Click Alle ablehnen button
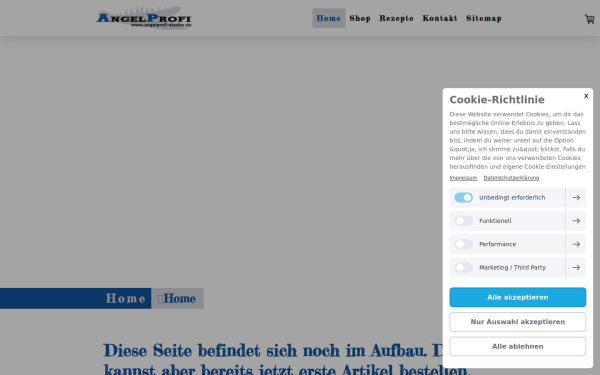Screen dimensions: 600x375 pos(517,346)
